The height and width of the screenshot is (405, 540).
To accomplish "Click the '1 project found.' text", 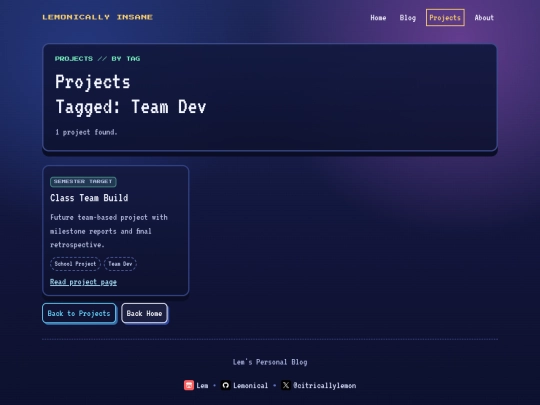I will [x=86, y=132].
